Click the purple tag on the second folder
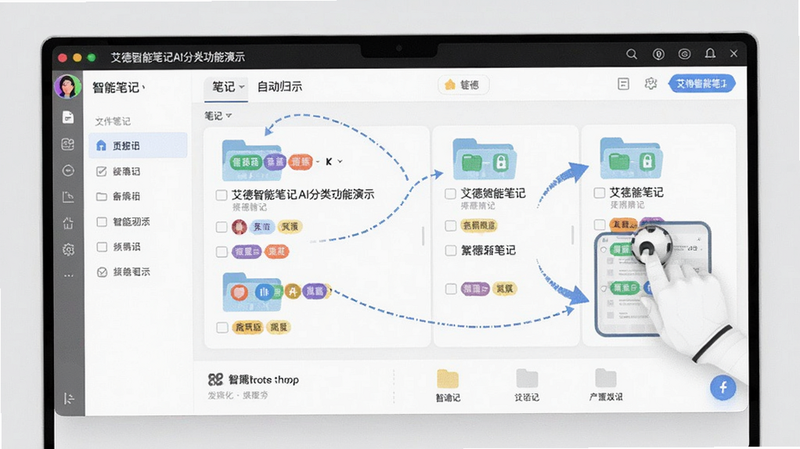This screenshot has height=449, width=800. point(315,291)
